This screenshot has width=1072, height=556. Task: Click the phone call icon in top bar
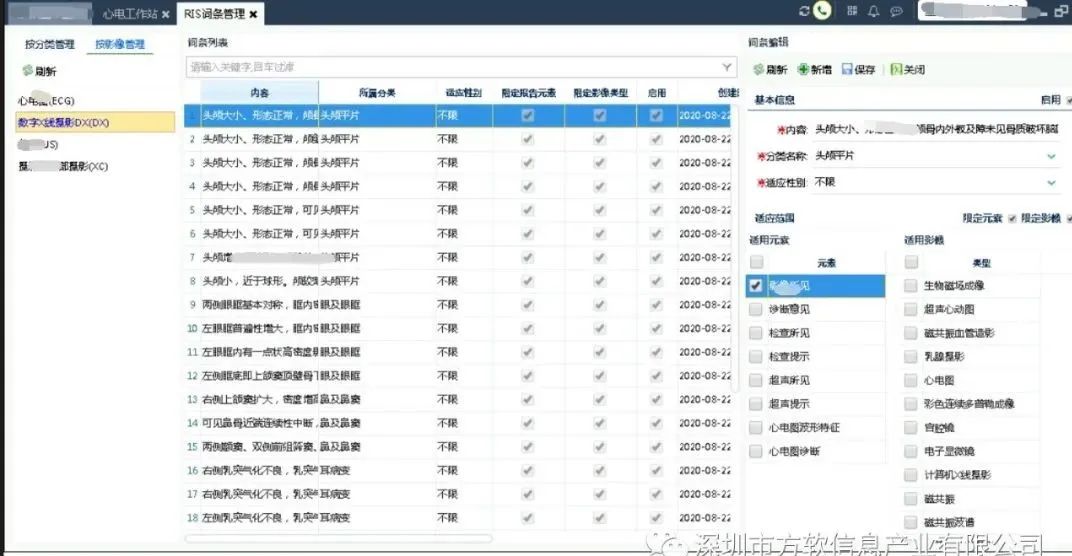pyautogui.click(x=822, y=11)
